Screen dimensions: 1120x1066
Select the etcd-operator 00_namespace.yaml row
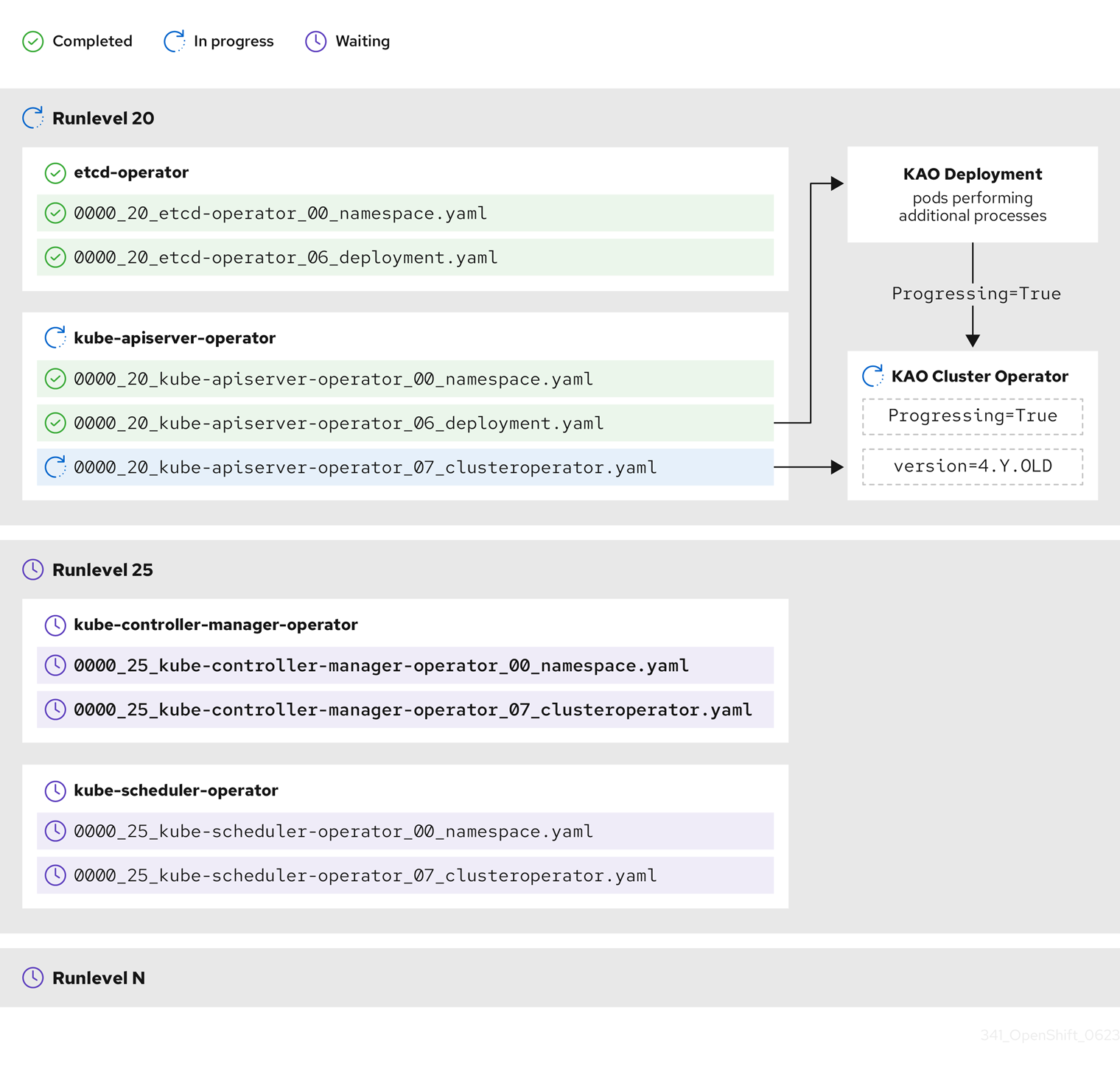pyautogui.click(x=405, y=214)
